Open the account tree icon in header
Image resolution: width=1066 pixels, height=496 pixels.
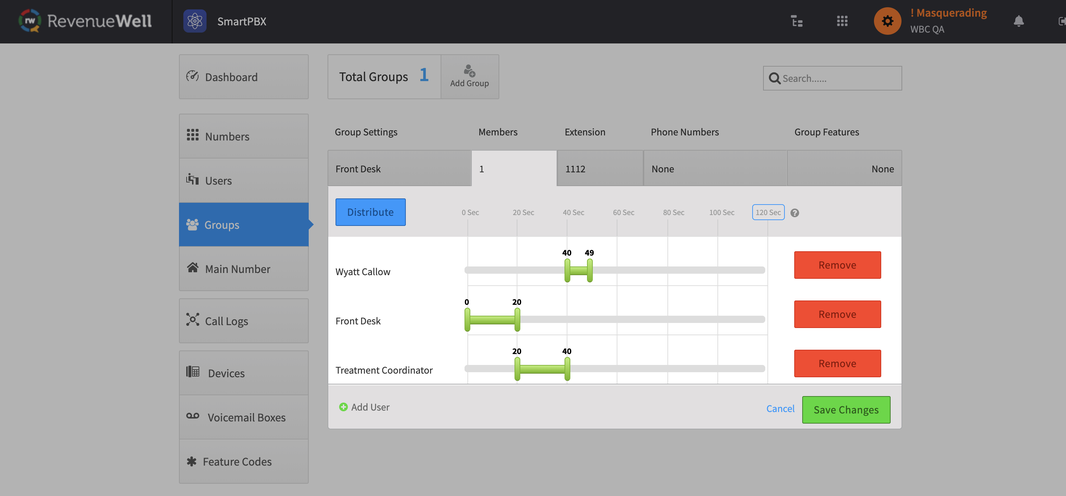point(797,21)
